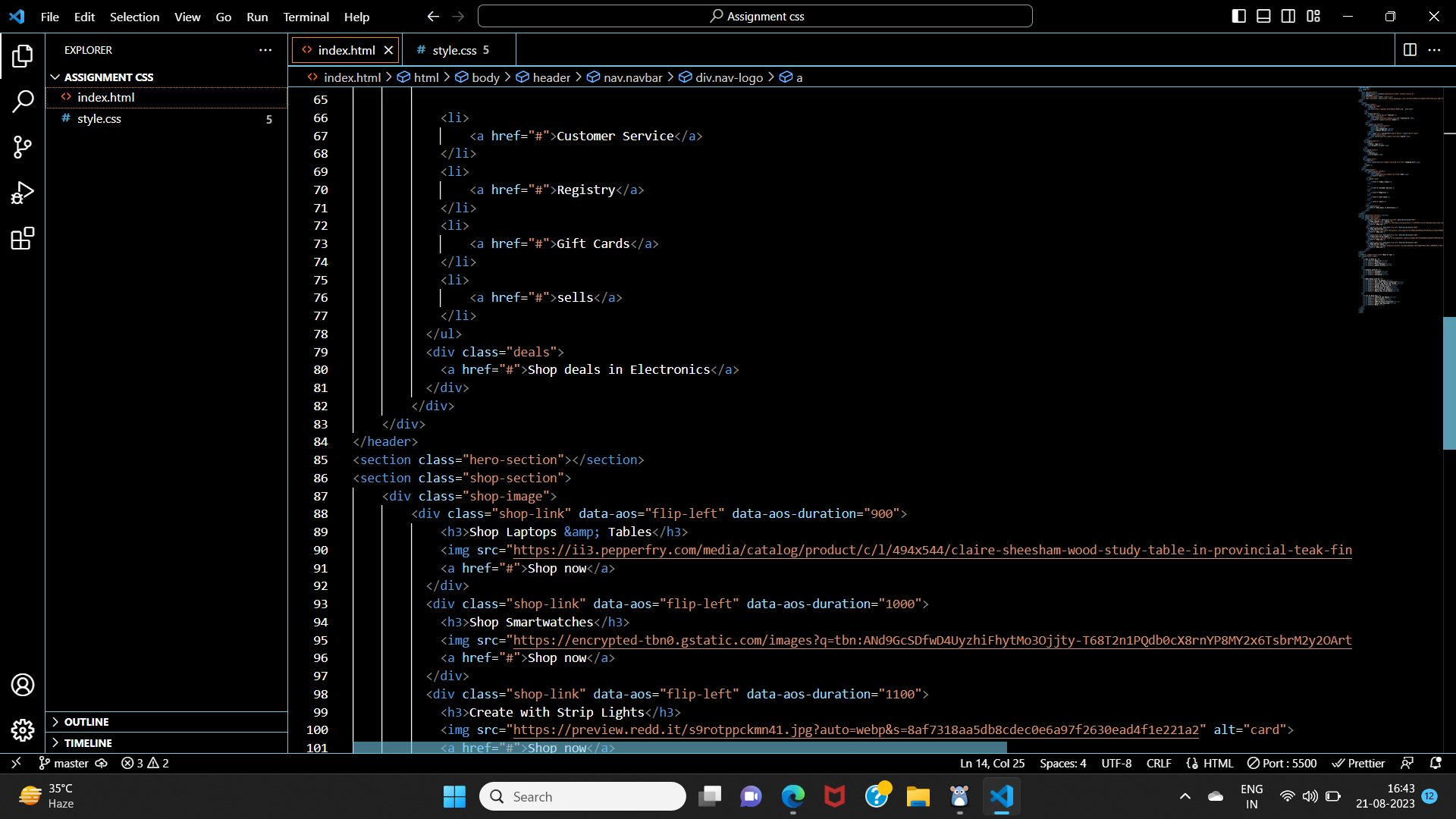Click Prettier in the status bar
Image resolution: width=1456 pixels, height=819 pixels.
[x=1357, y=763]
